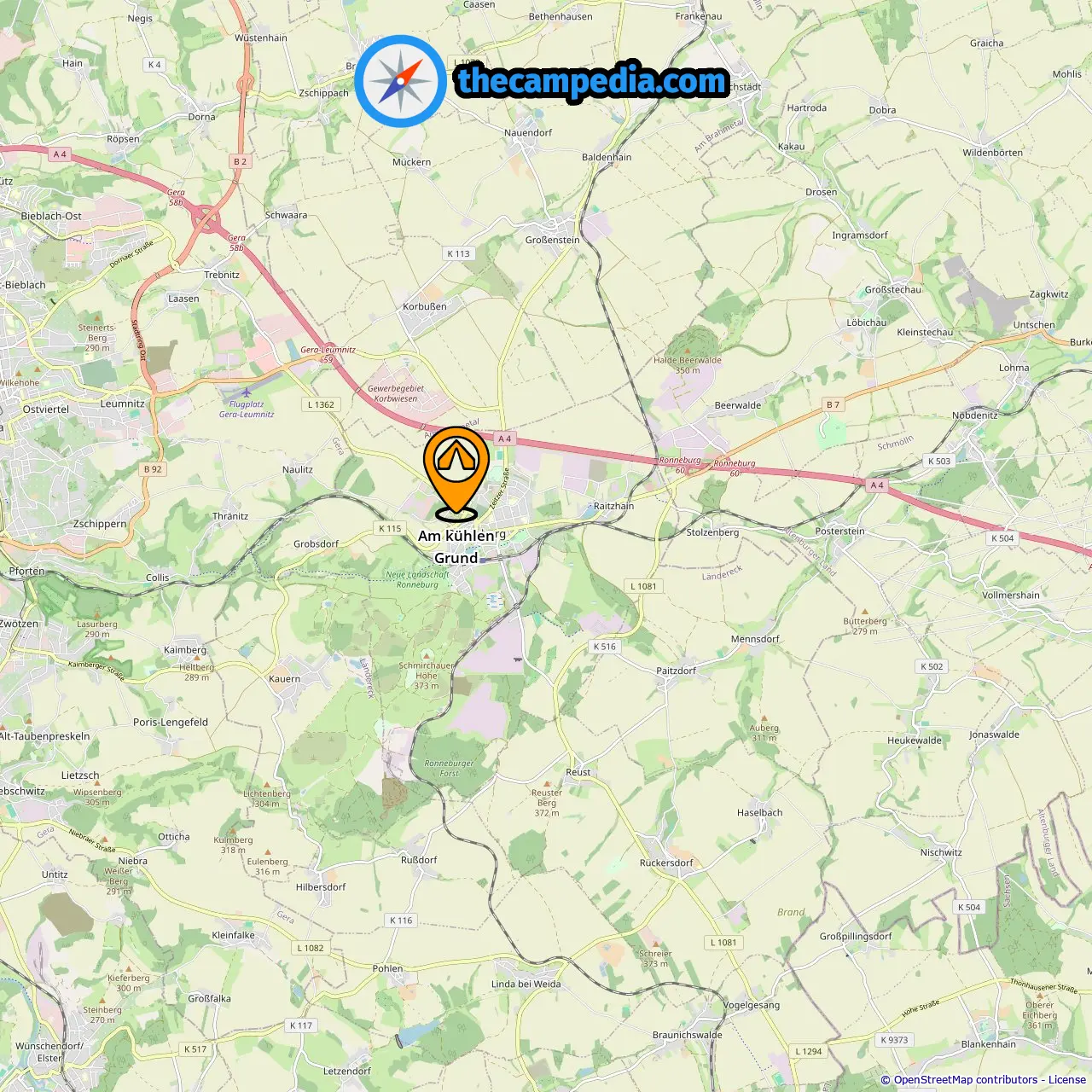Click the B 7 road shield

(833, 404)
